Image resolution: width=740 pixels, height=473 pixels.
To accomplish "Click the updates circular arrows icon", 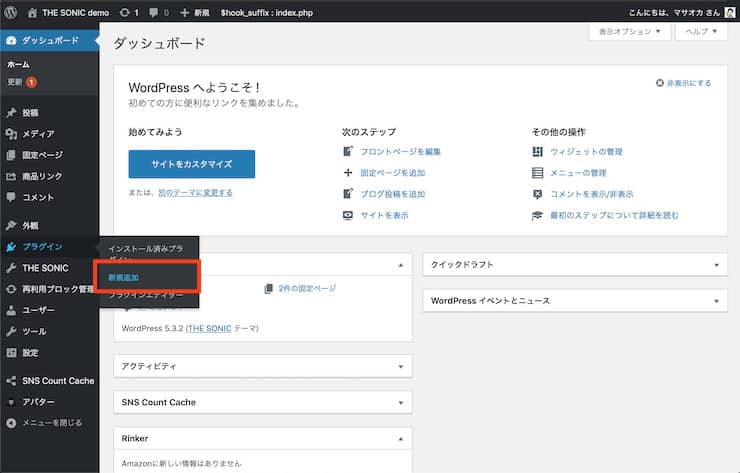I will point(124,13).
